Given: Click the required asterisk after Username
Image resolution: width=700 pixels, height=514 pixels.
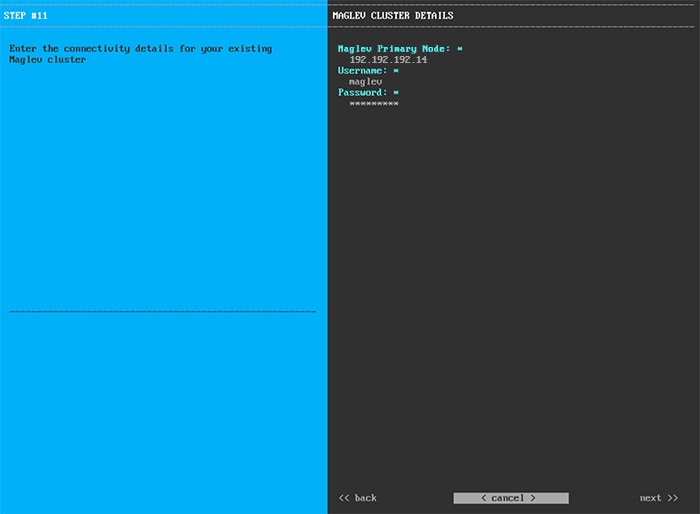Looking at the screenshot, I should pos(396,71).
